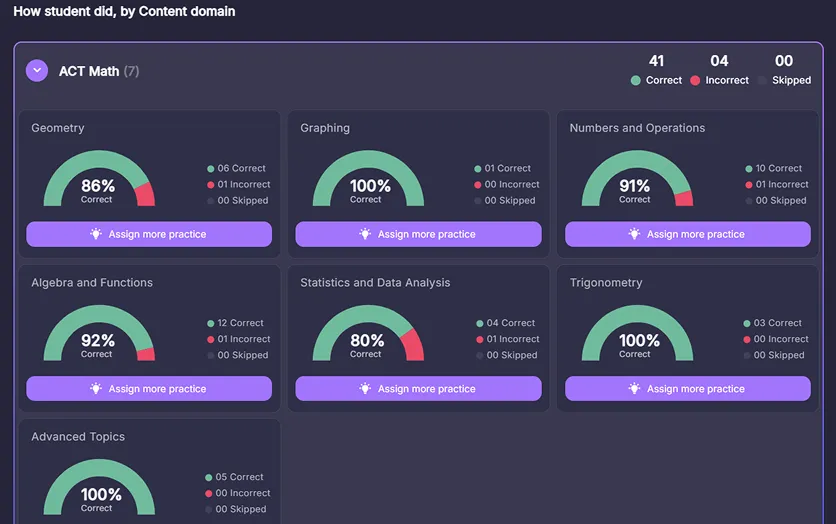
Task: Click '00 Incorrect' in Trigonometry card
Action: 781,338
